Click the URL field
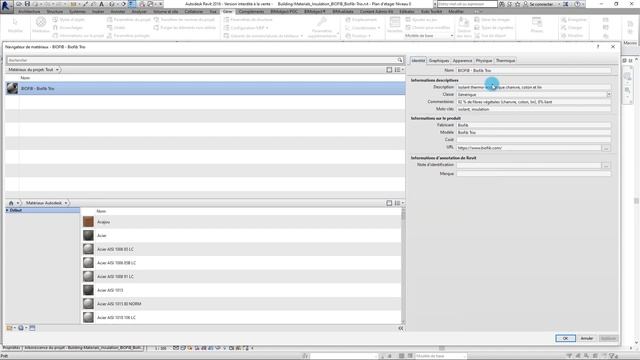Screen dimensions: 640x360 529,148
